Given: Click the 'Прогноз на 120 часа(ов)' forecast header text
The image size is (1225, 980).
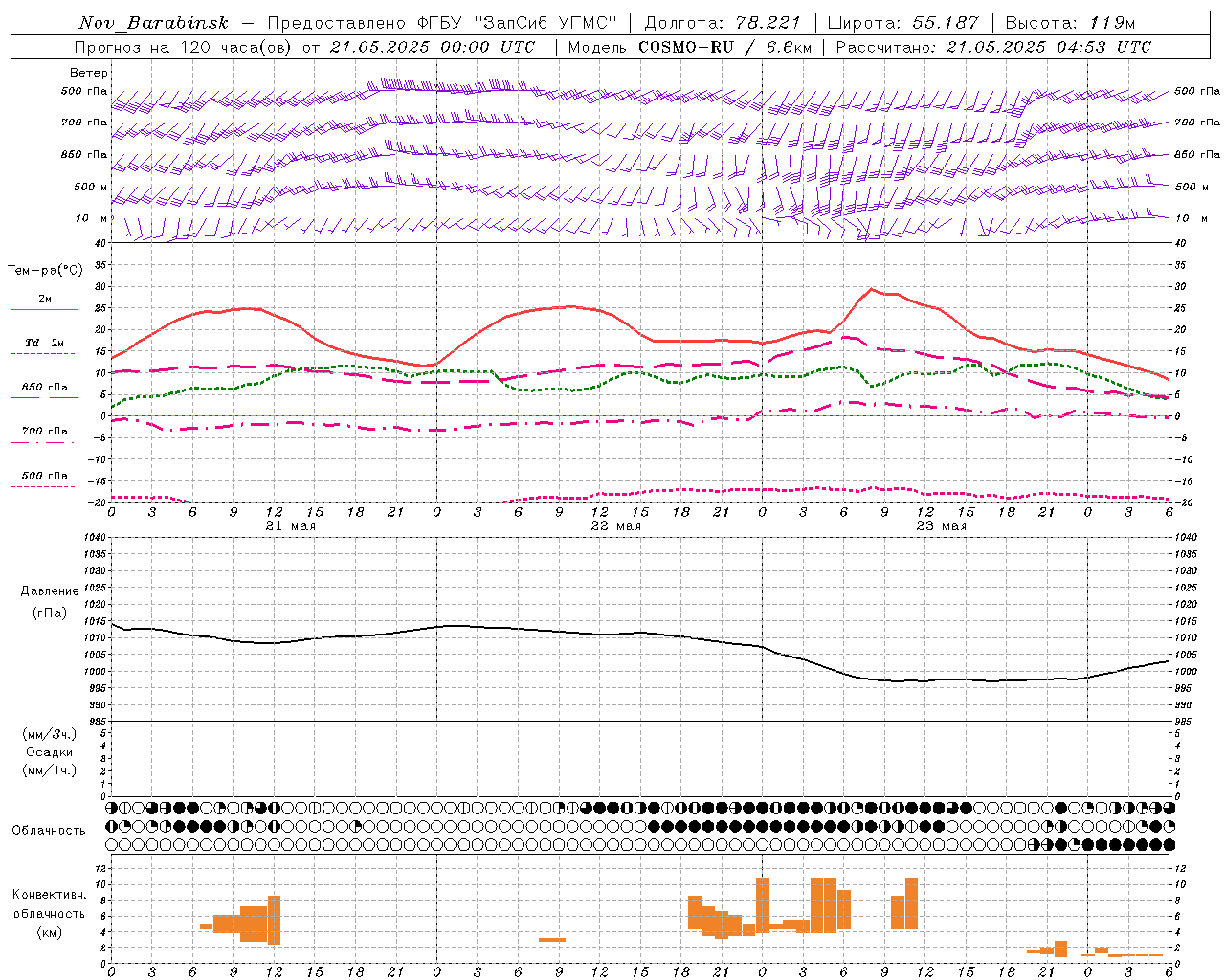Looking at the screenshot, I should click(184, 47).
